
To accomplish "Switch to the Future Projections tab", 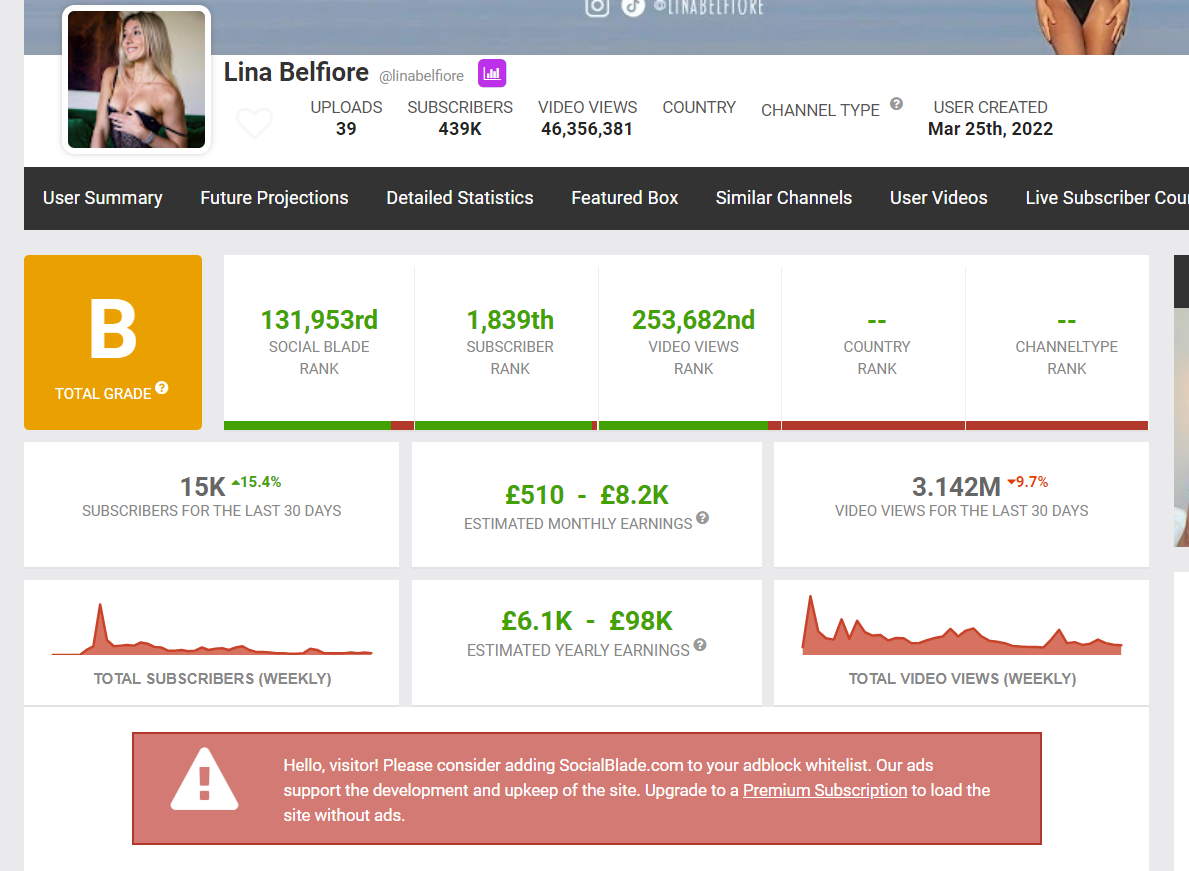I will pos(275,198).
